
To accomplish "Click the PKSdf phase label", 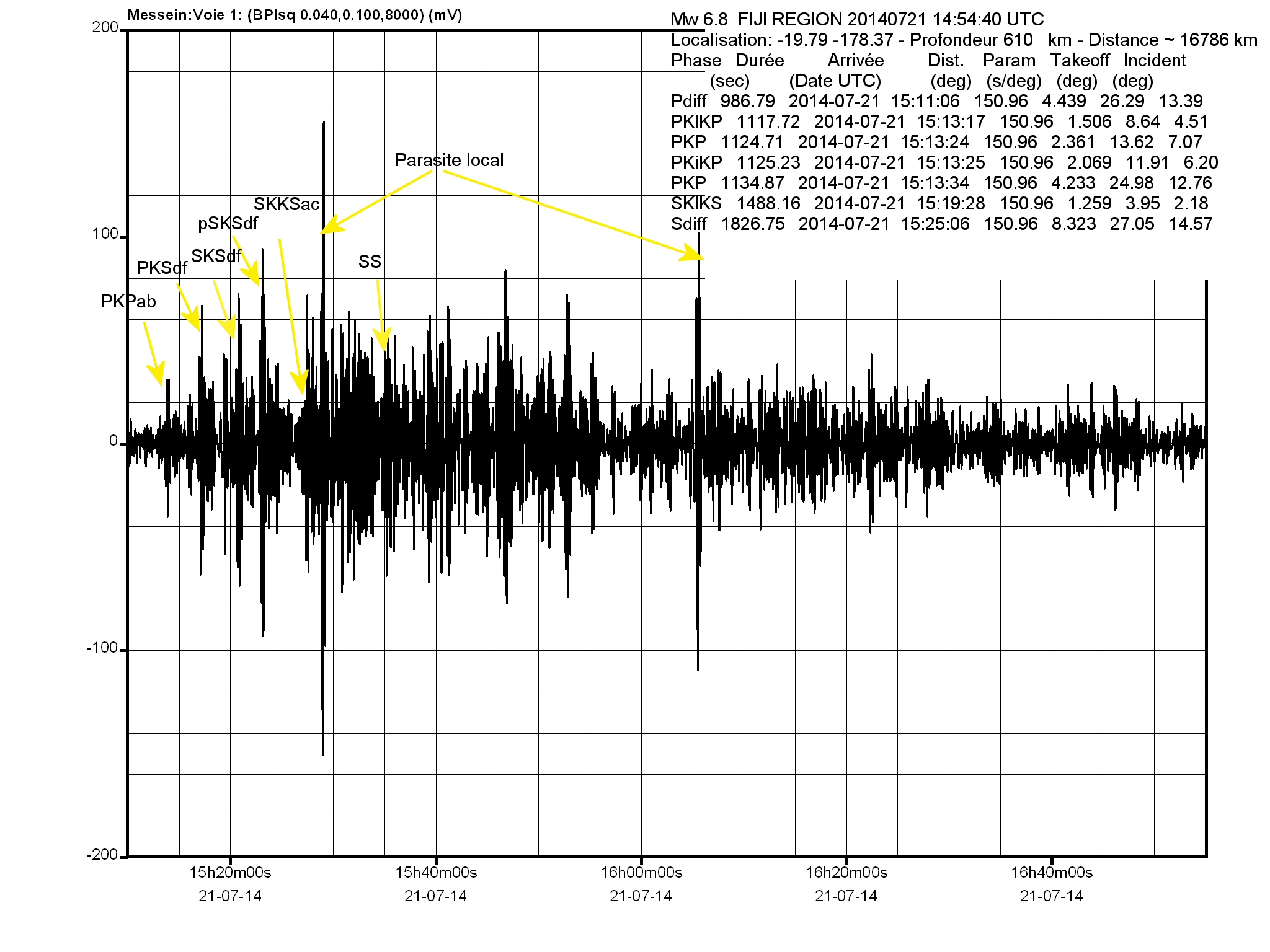I will [x=162, y=268].
